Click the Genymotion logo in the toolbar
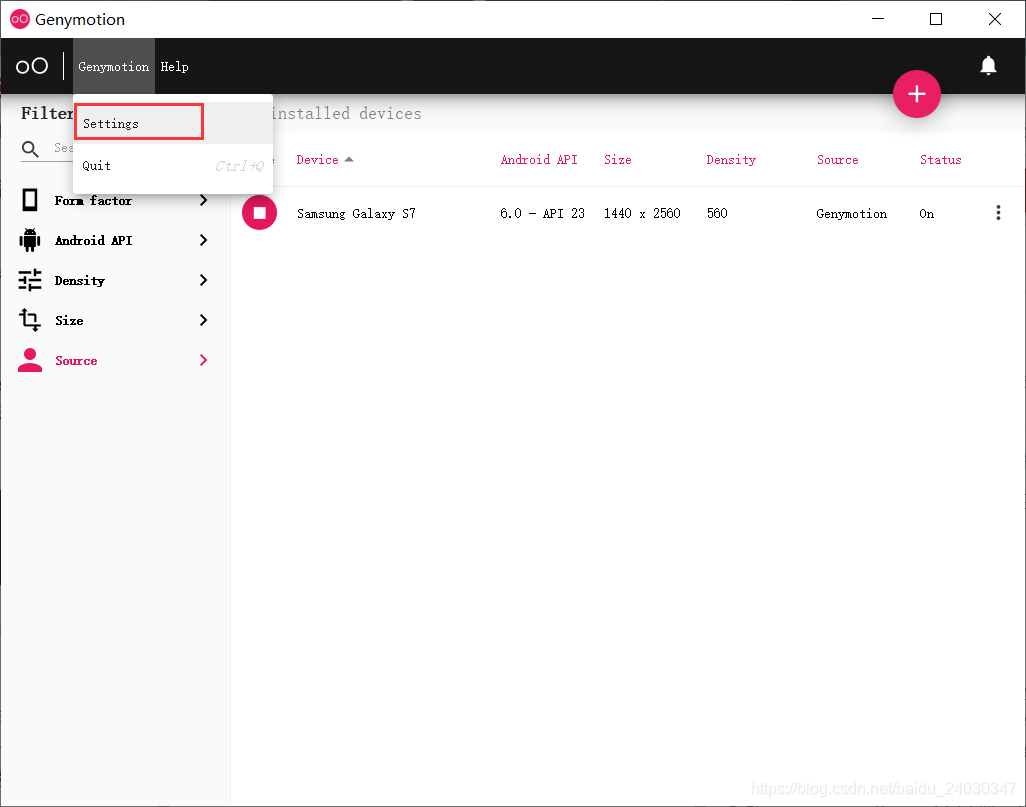The height and width of the screenshot is (807, 1026). click(x=31, y=66)
